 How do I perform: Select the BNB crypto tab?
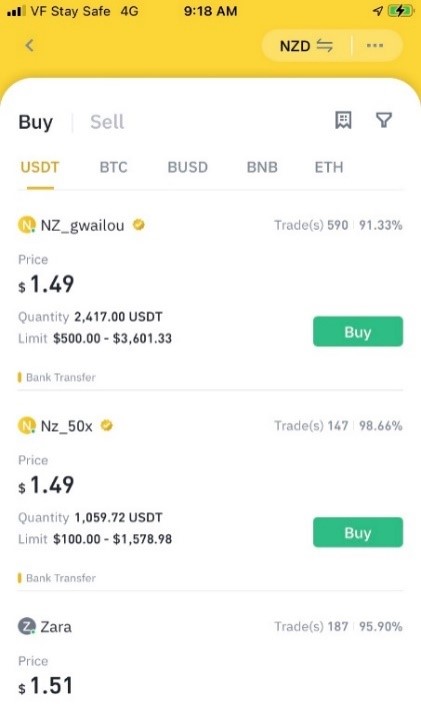pyautogui.click(x=262, y=167)
